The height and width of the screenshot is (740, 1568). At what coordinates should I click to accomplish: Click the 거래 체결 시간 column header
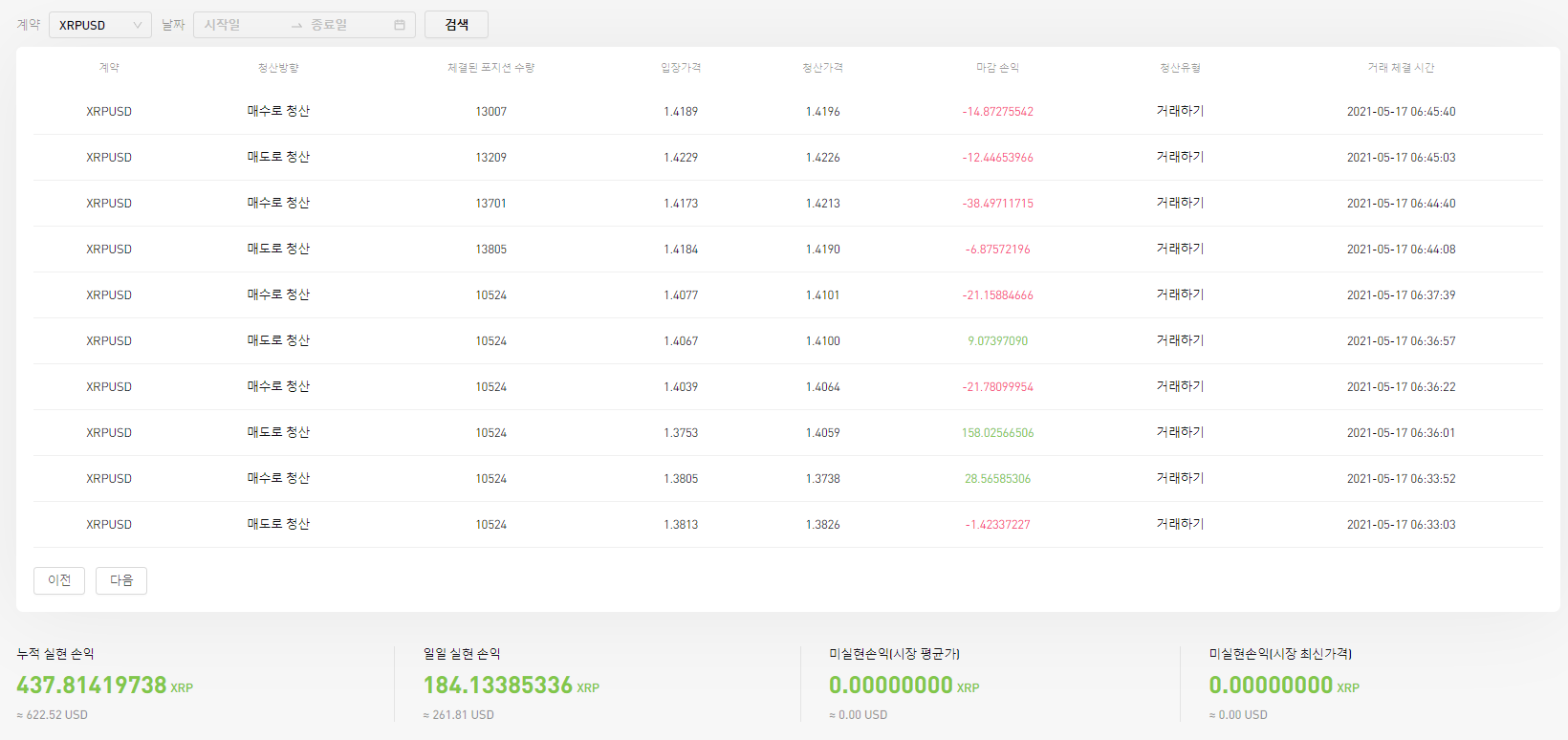(1401, 68)
